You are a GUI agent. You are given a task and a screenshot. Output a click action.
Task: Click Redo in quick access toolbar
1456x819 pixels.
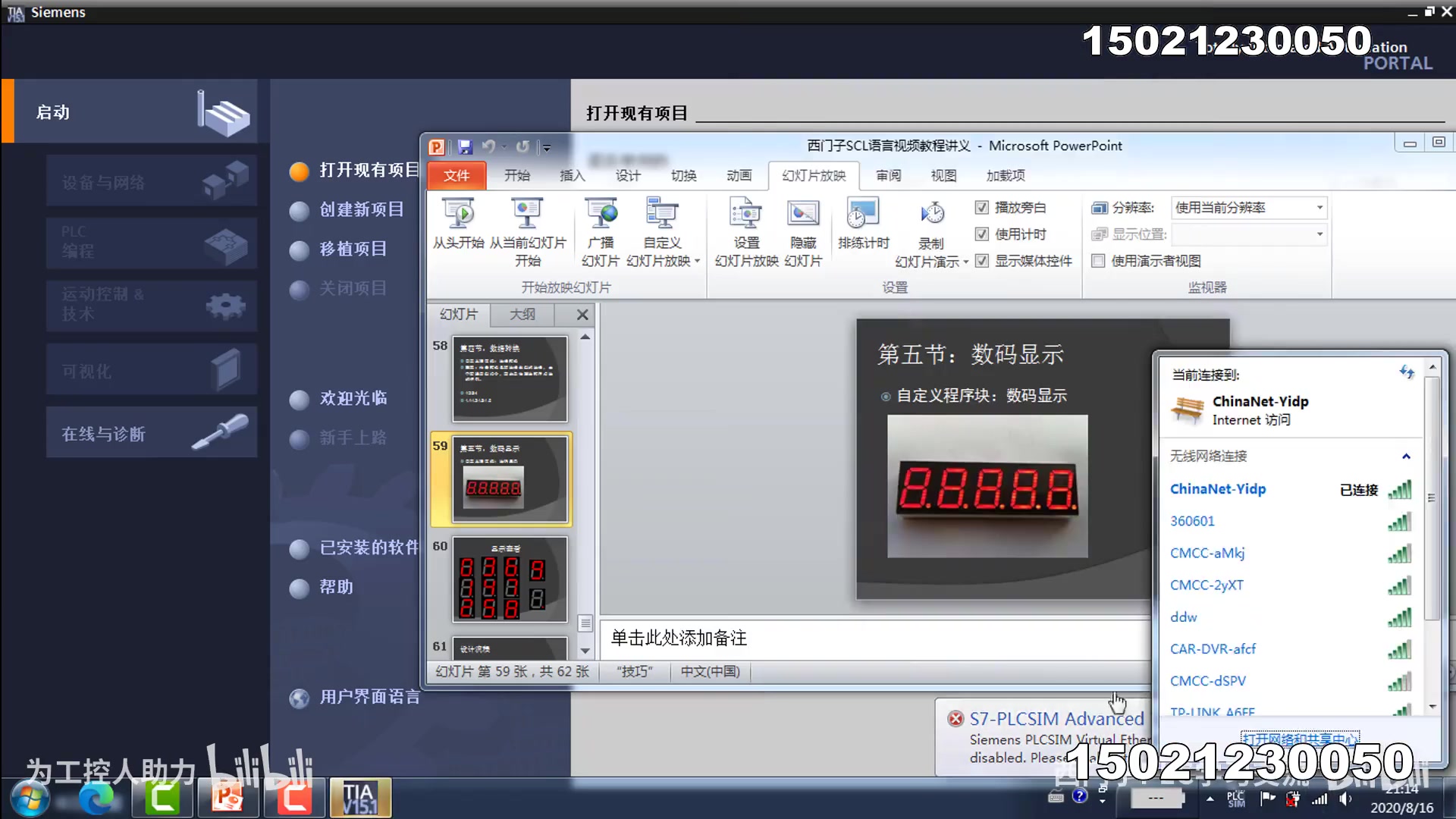click(522, 146)
